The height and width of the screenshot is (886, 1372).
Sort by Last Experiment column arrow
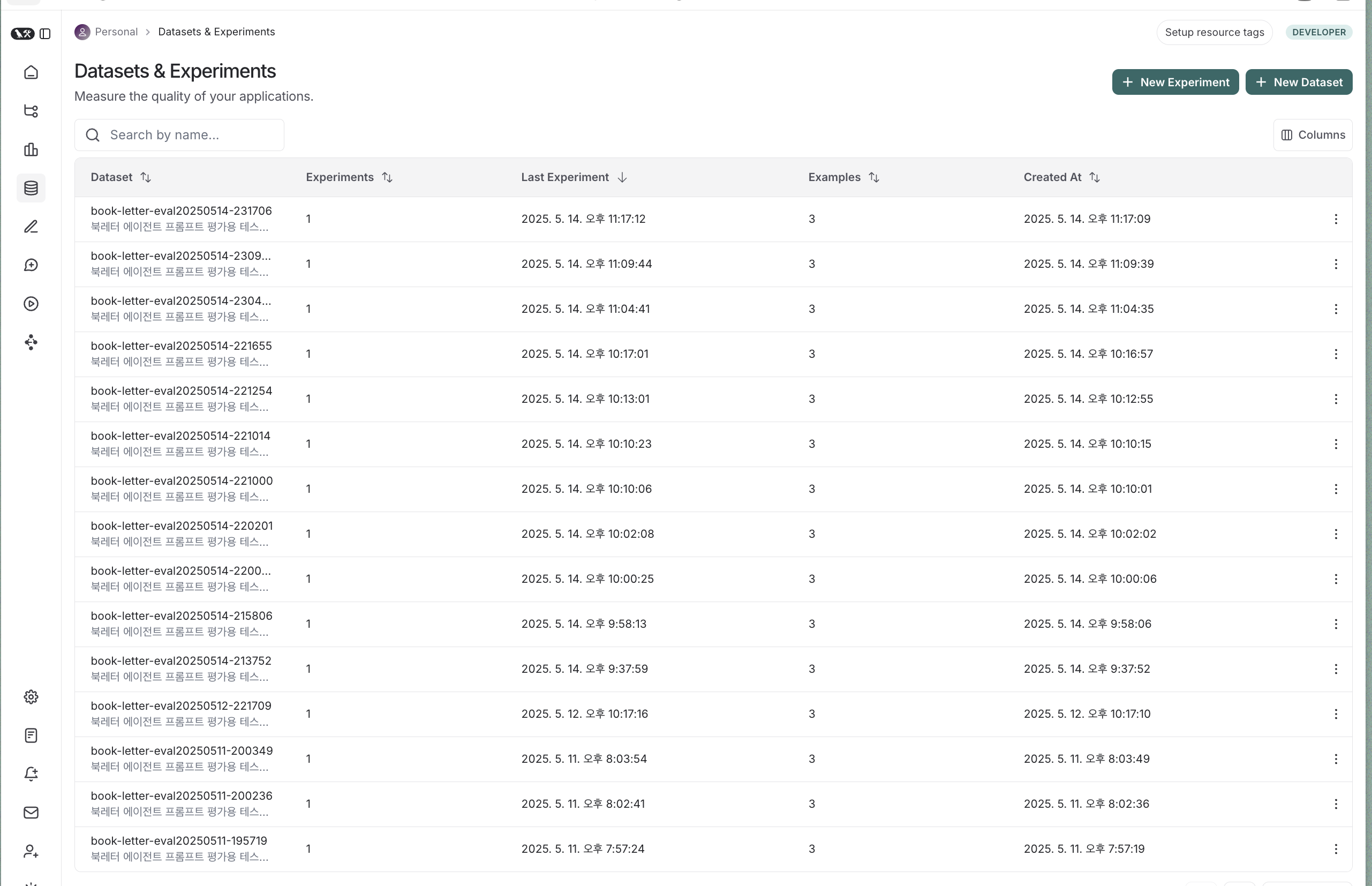(x=622, y=177)
